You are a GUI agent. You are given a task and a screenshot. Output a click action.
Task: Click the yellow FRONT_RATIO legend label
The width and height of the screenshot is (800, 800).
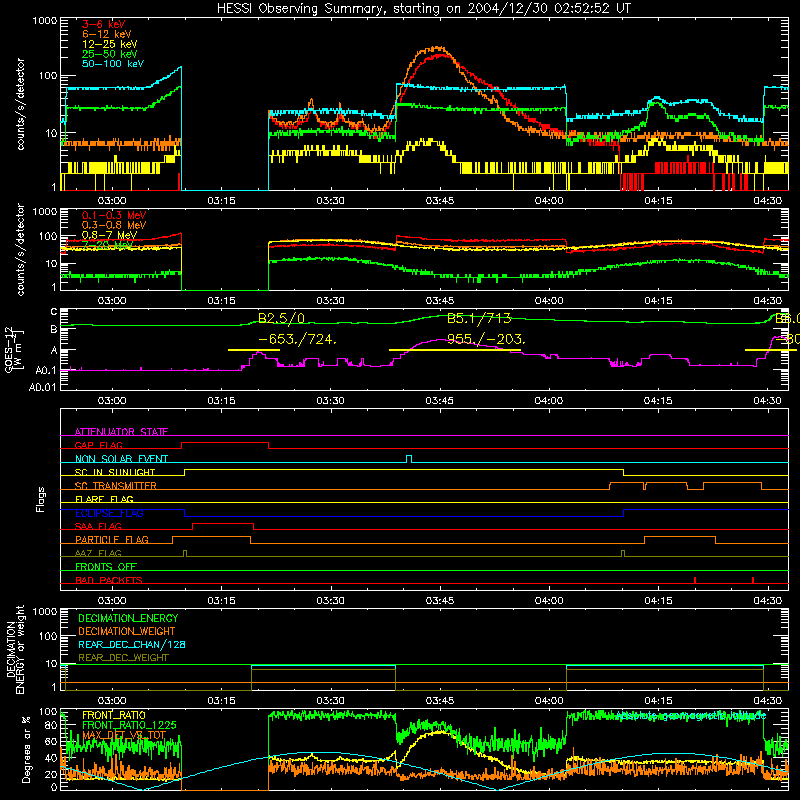[114, 715]
